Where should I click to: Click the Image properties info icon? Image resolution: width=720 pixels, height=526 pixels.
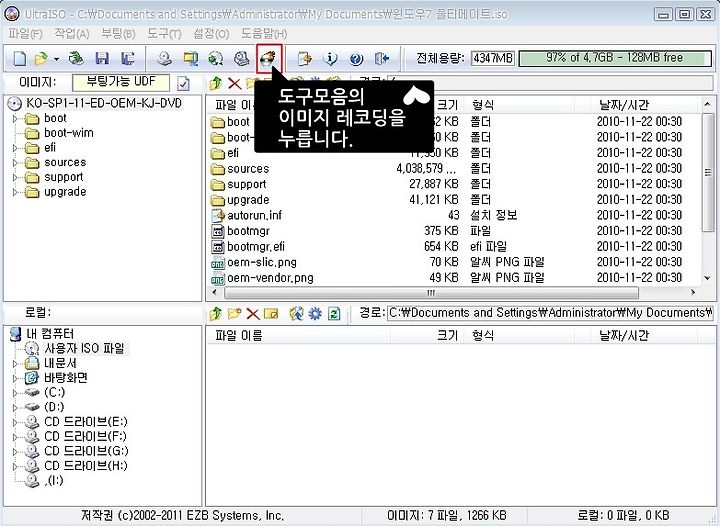[331, 58]
